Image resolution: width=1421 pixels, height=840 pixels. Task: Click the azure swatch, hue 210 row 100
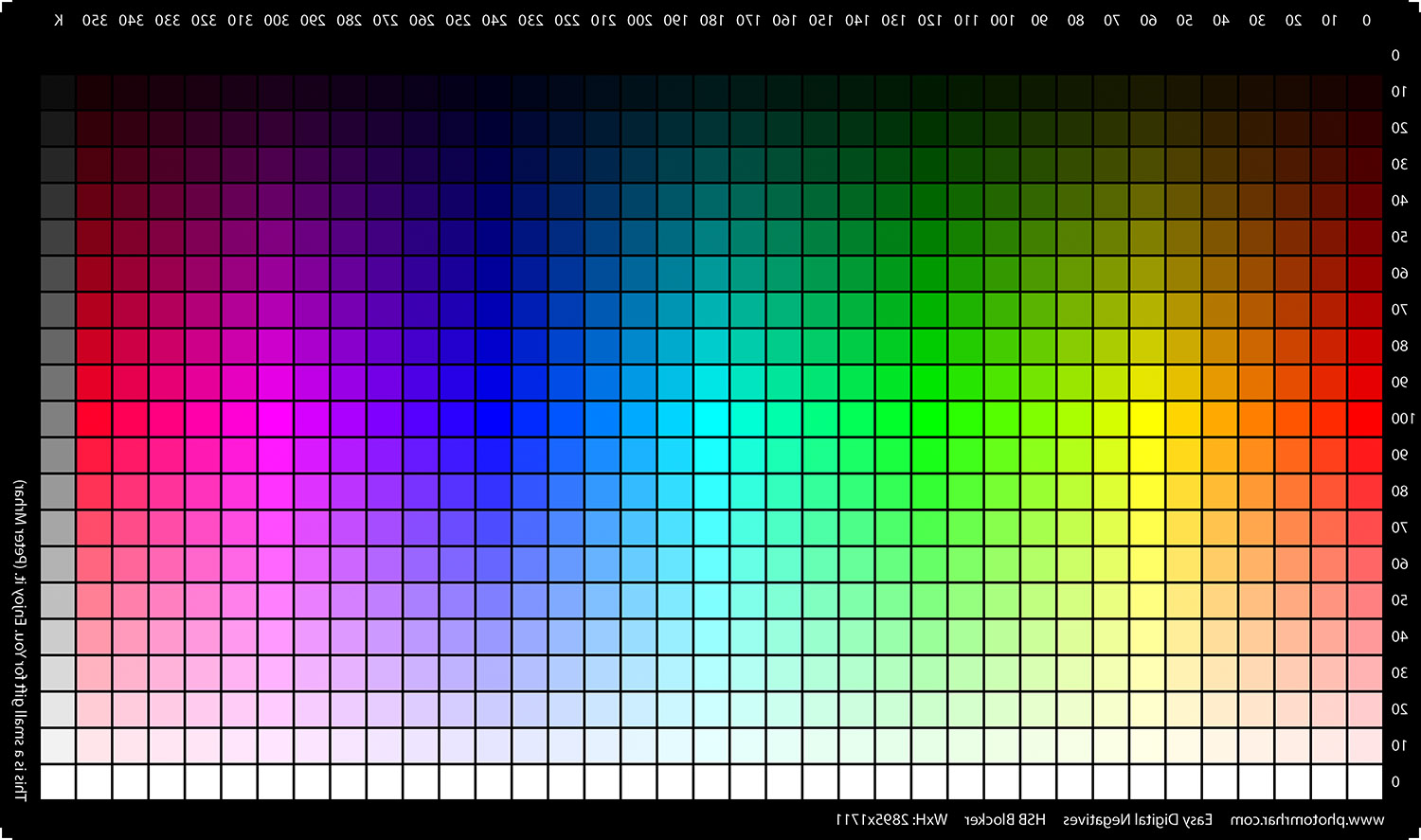pos(602,419)
